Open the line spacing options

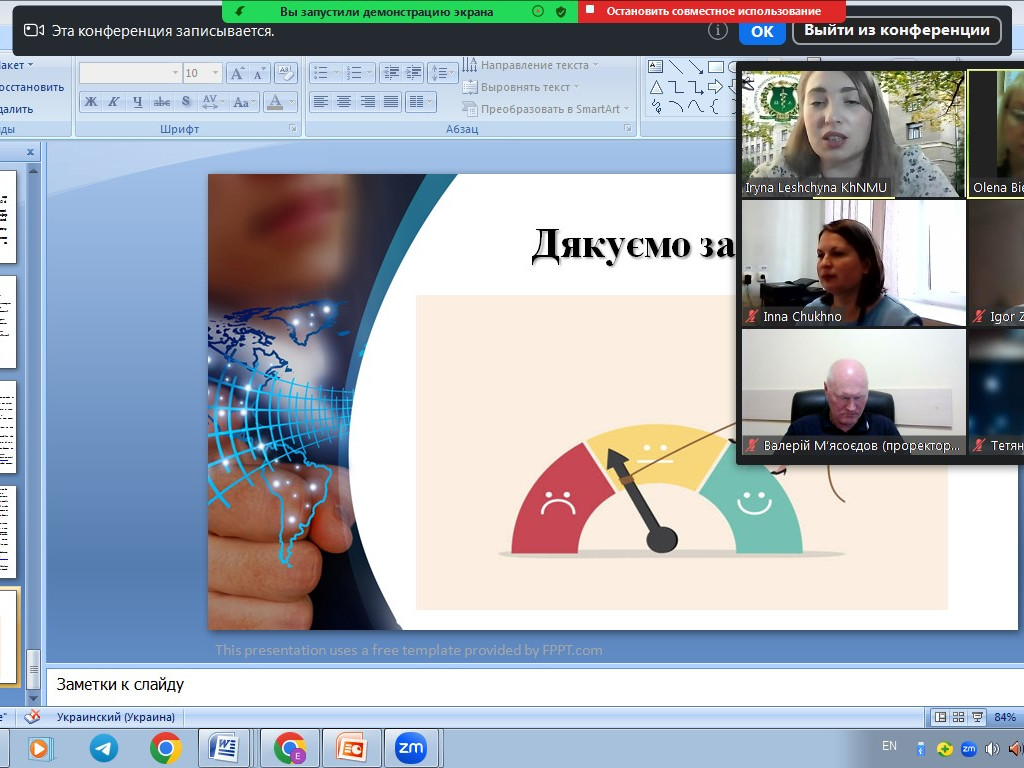[x=443, y=73]
